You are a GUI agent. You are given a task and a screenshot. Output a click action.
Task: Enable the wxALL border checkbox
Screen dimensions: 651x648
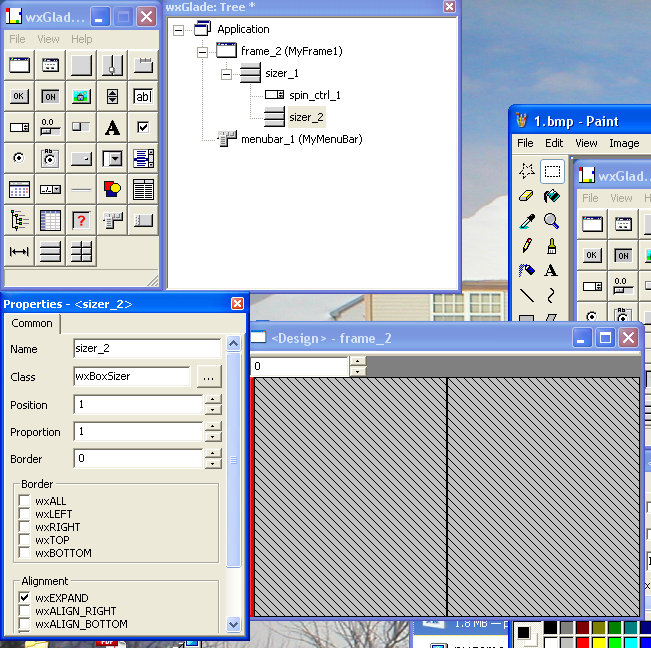pyautogui.click(x=25, y=501)
